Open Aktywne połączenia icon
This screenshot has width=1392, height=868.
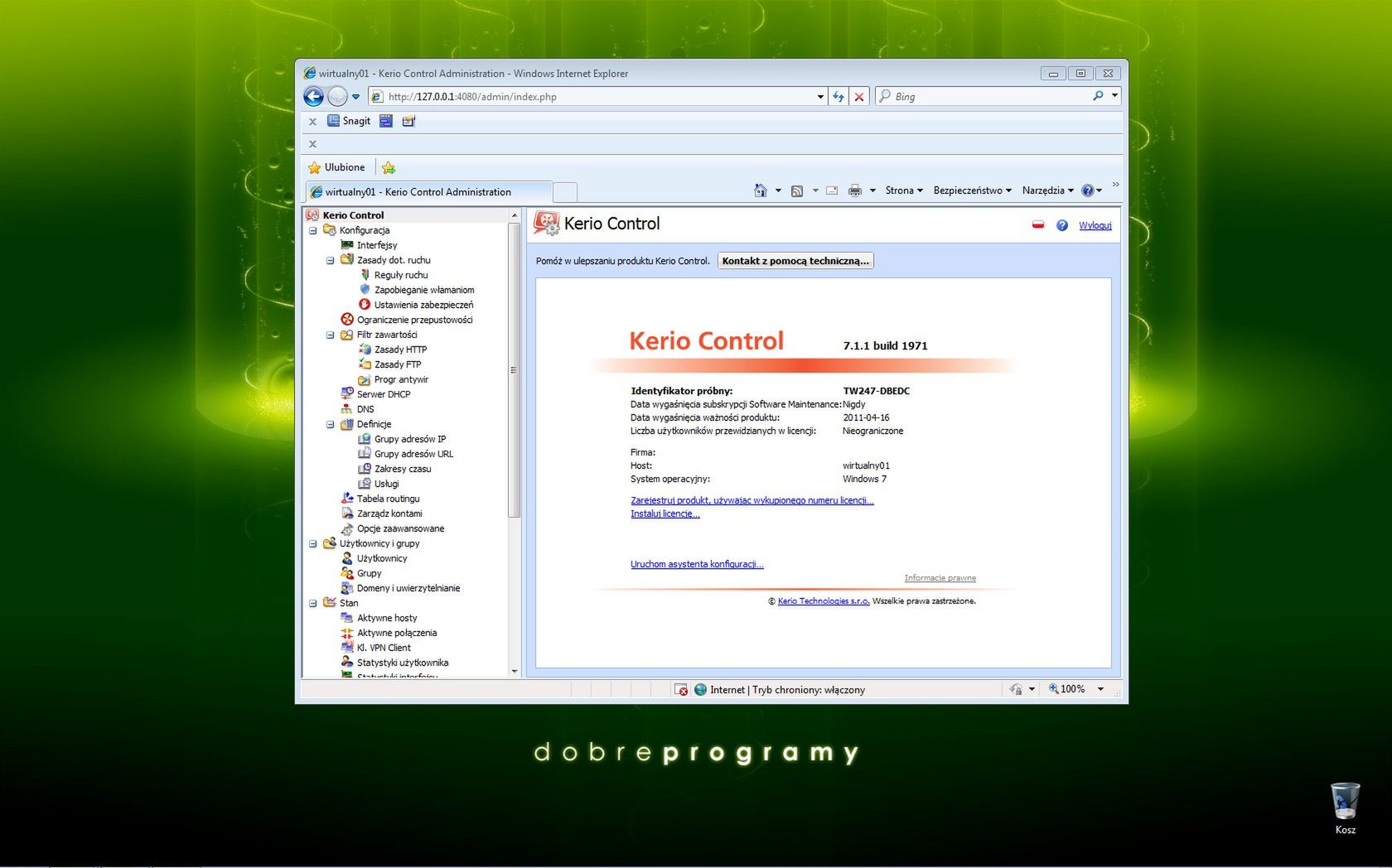347,633
